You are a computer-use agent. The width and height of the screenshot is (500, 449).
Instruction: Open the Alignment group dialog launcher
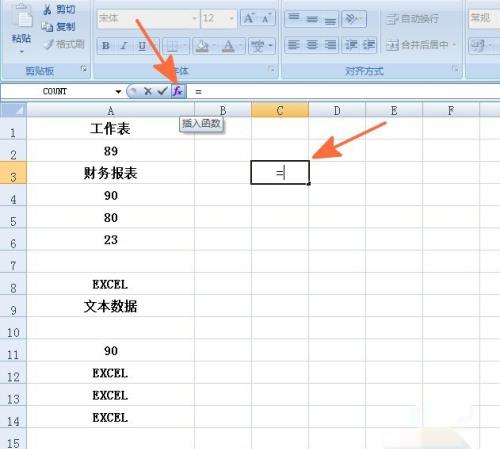(x=455, y=69)
